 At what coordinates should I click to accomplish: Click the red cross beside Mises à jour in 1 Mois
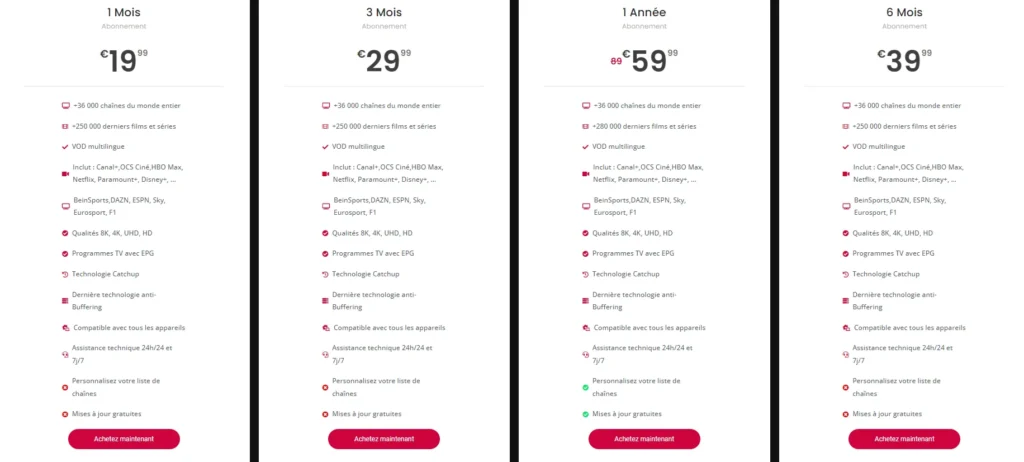point(65,414)
